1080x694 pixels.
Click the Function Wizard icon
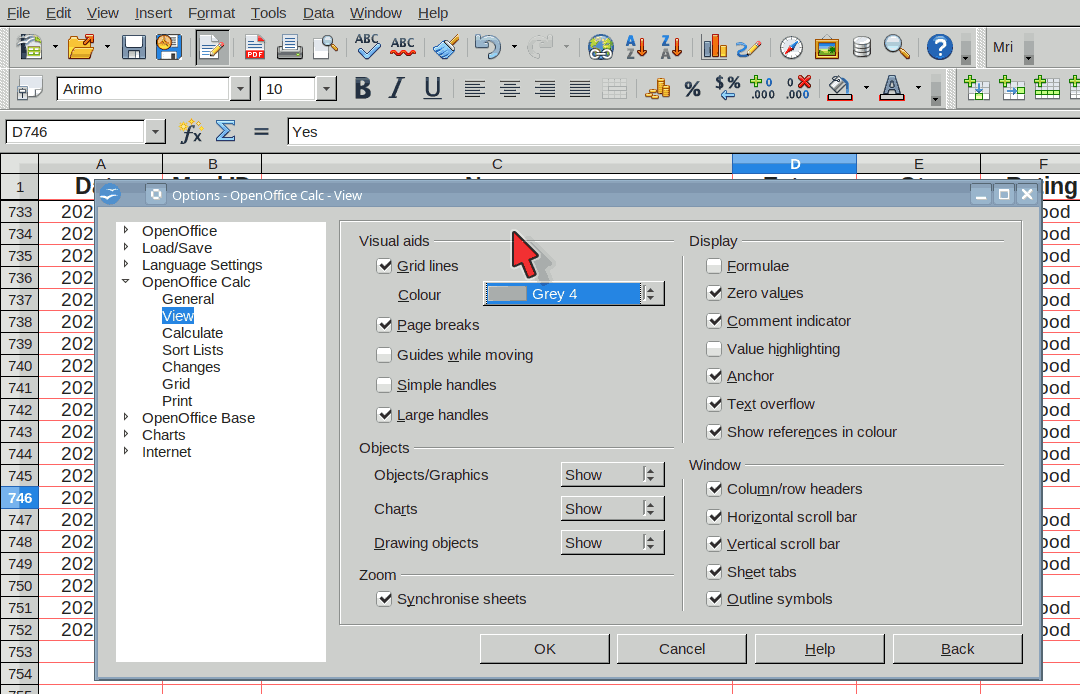(x=190, y=131)
